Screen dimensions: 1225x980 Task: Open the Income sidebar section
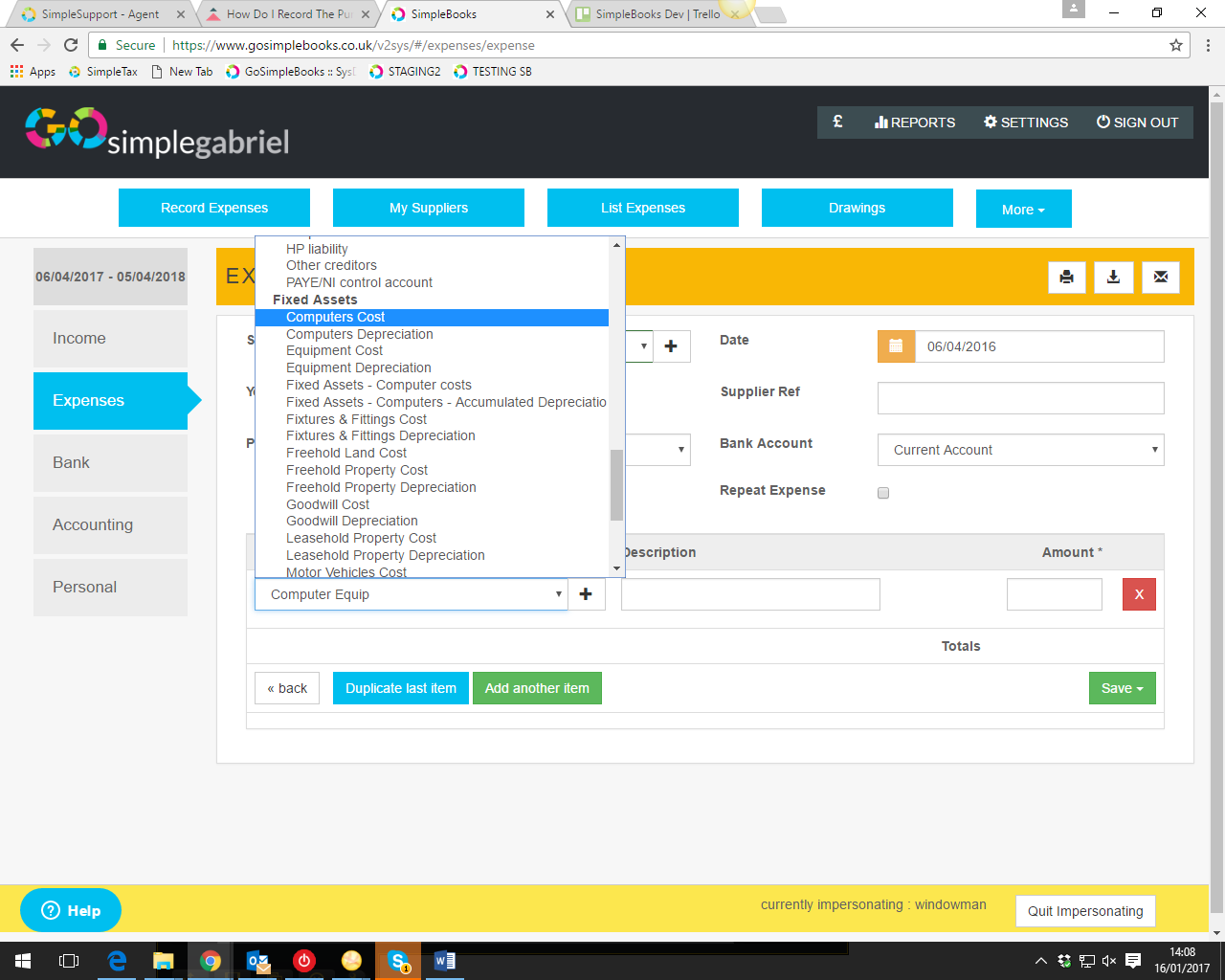pos(110,339)
